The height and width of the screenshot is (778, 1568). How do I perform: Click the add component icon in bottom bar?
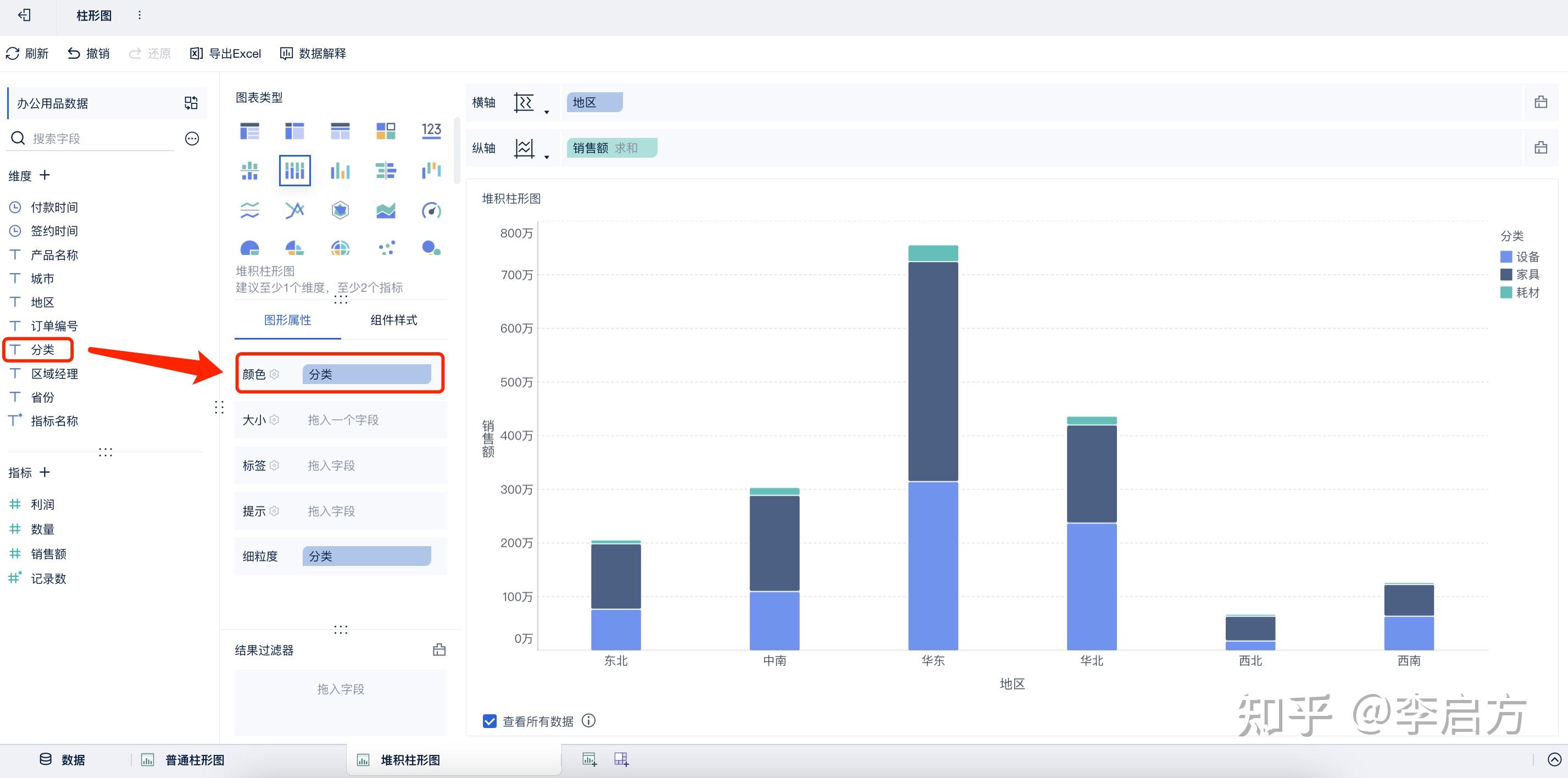coord(589,759)
